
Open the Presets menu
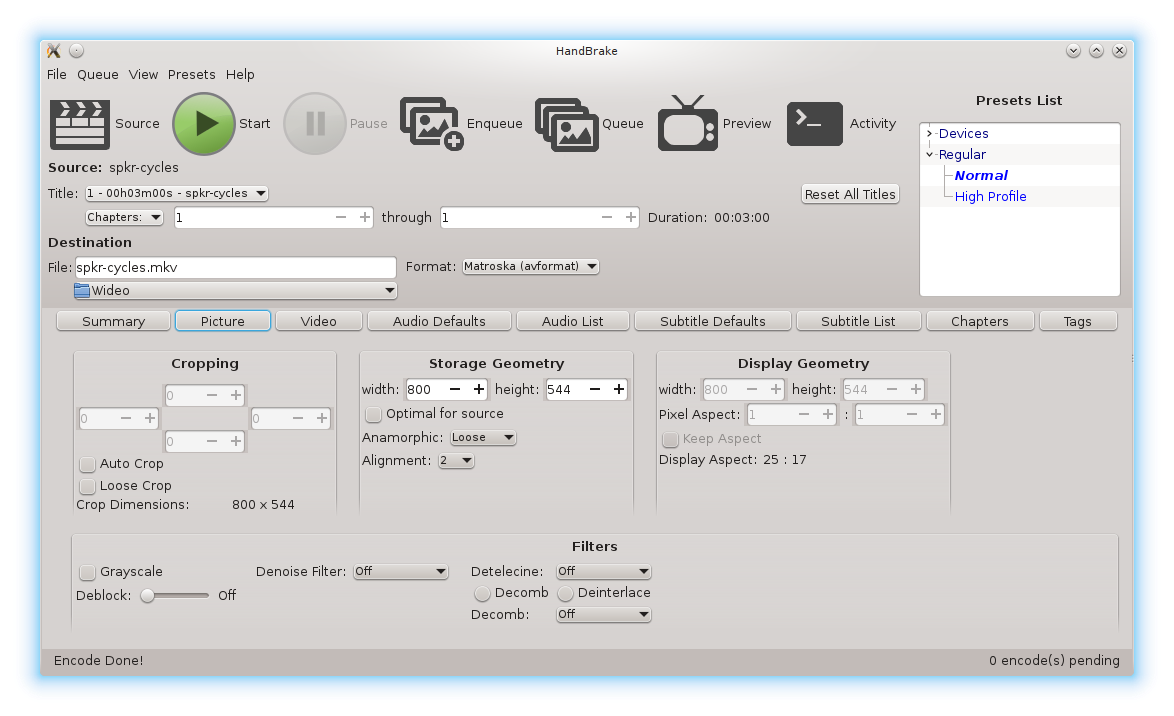pos(192,74)
